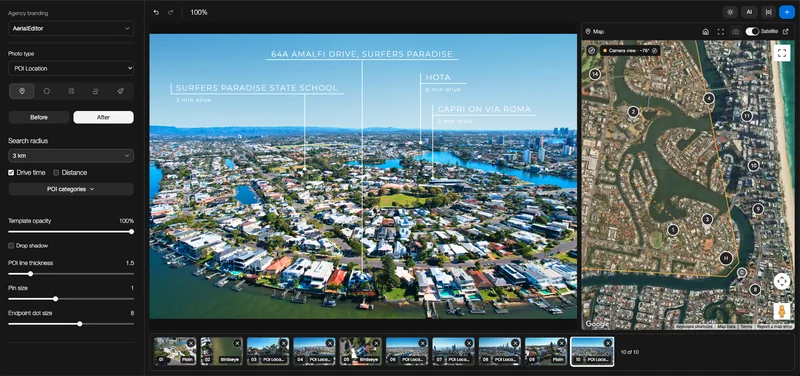Open the Agency branding AerialEditor dropdown

click(71, 29)
